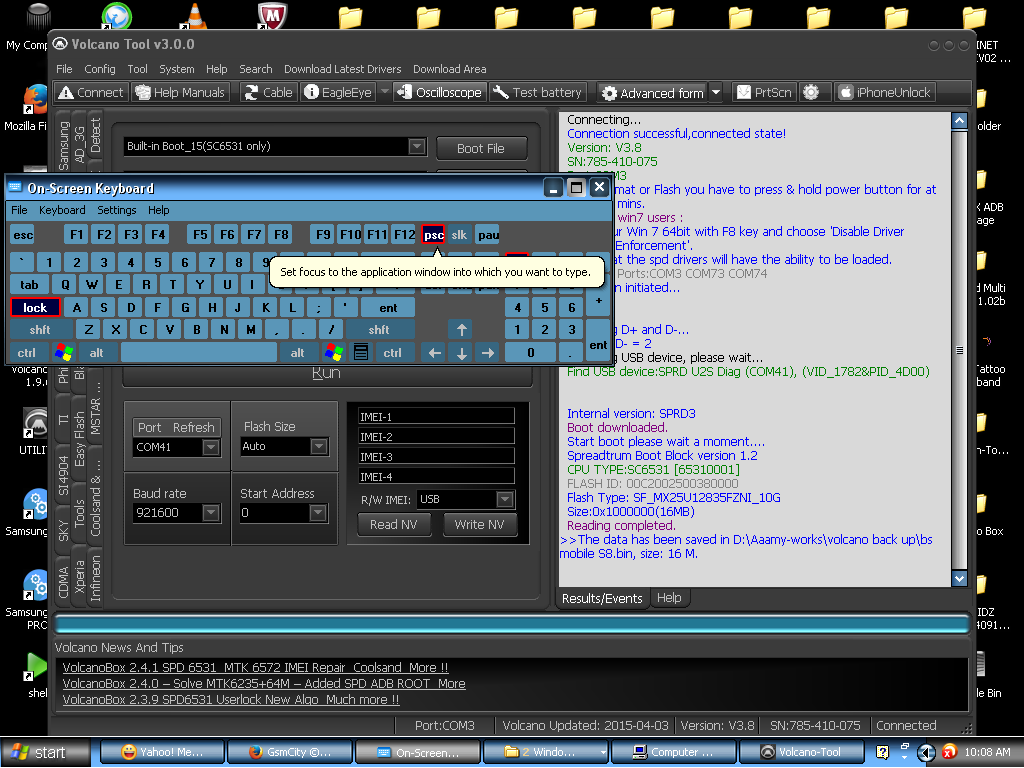Image resolution: width=1024 pixels, height=768 pixels.
Task: Click the Connect toolbar button
Action: (91, 92)
